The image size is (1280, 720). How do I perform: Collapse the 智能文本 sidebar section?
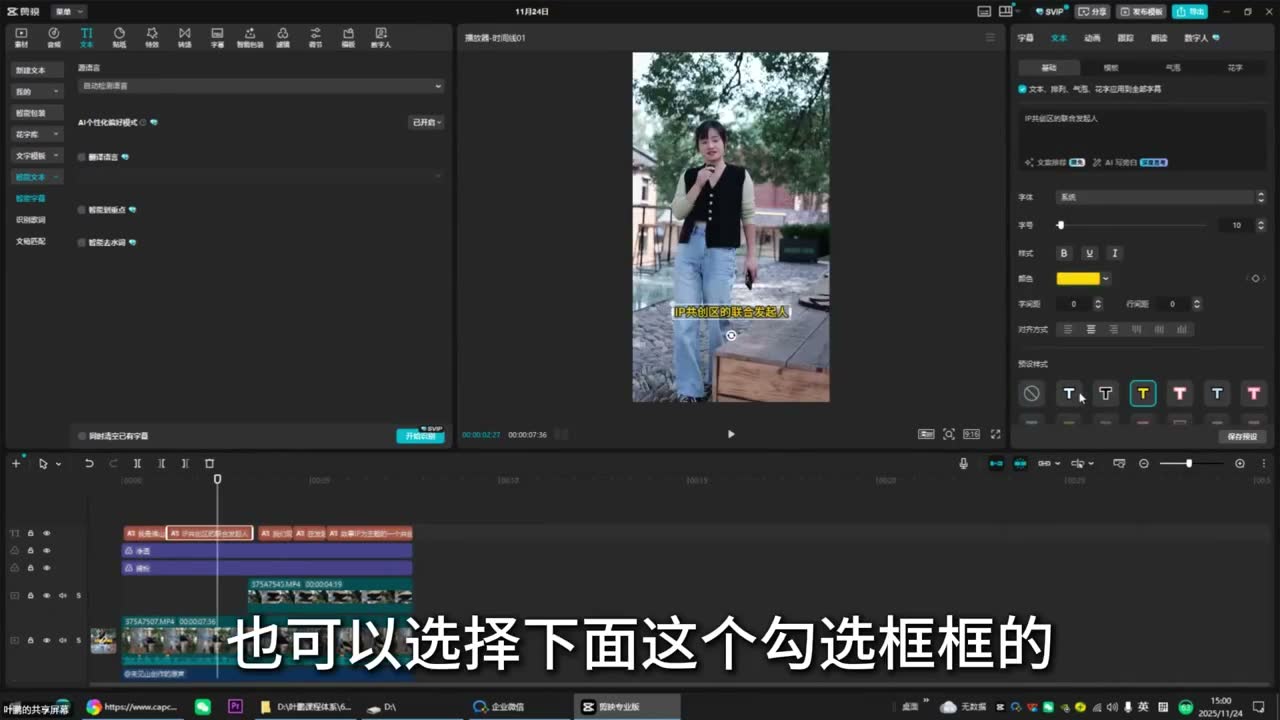37,177
